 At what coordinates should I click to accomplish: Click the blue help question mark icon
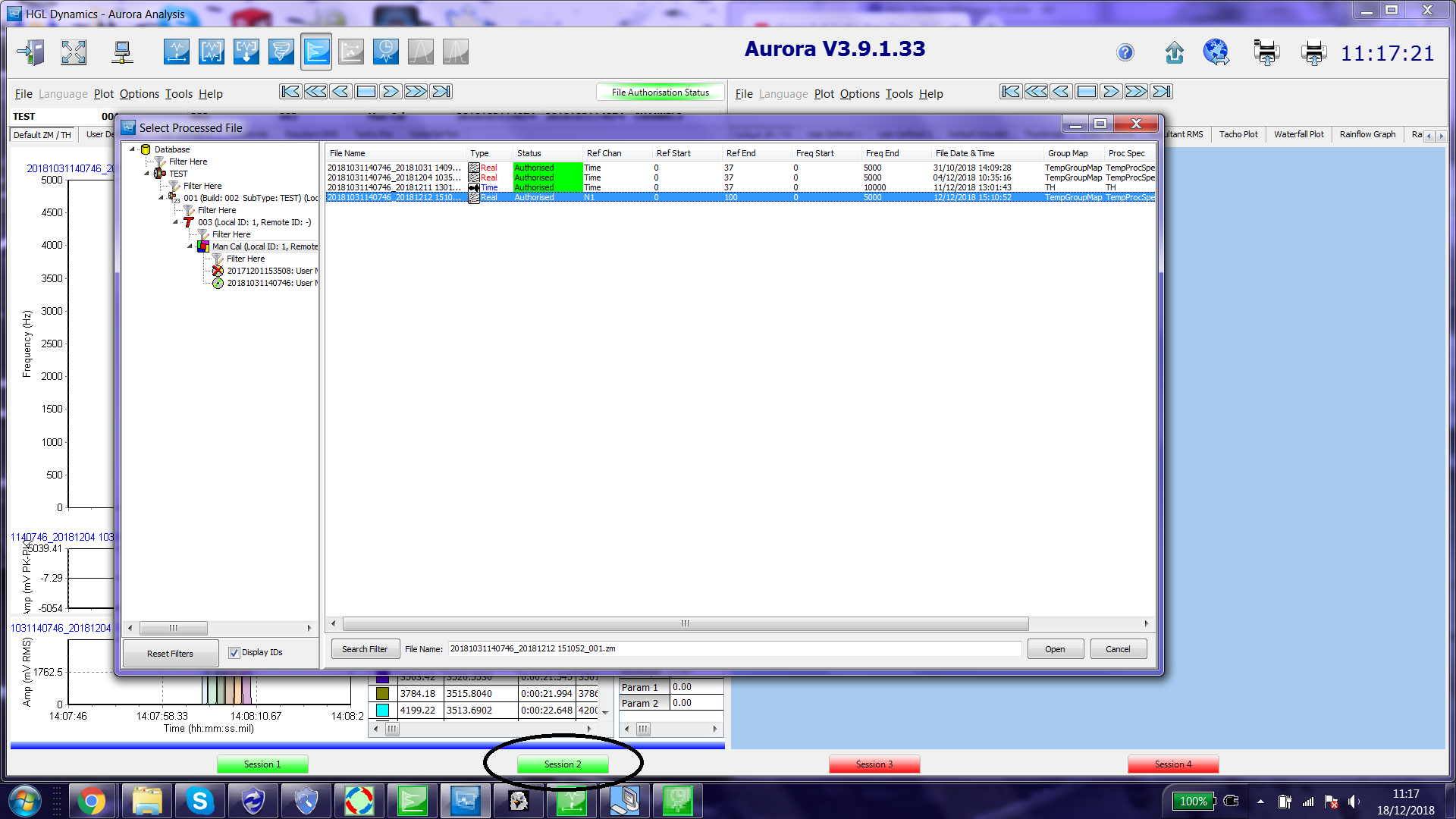[1125, 52]
